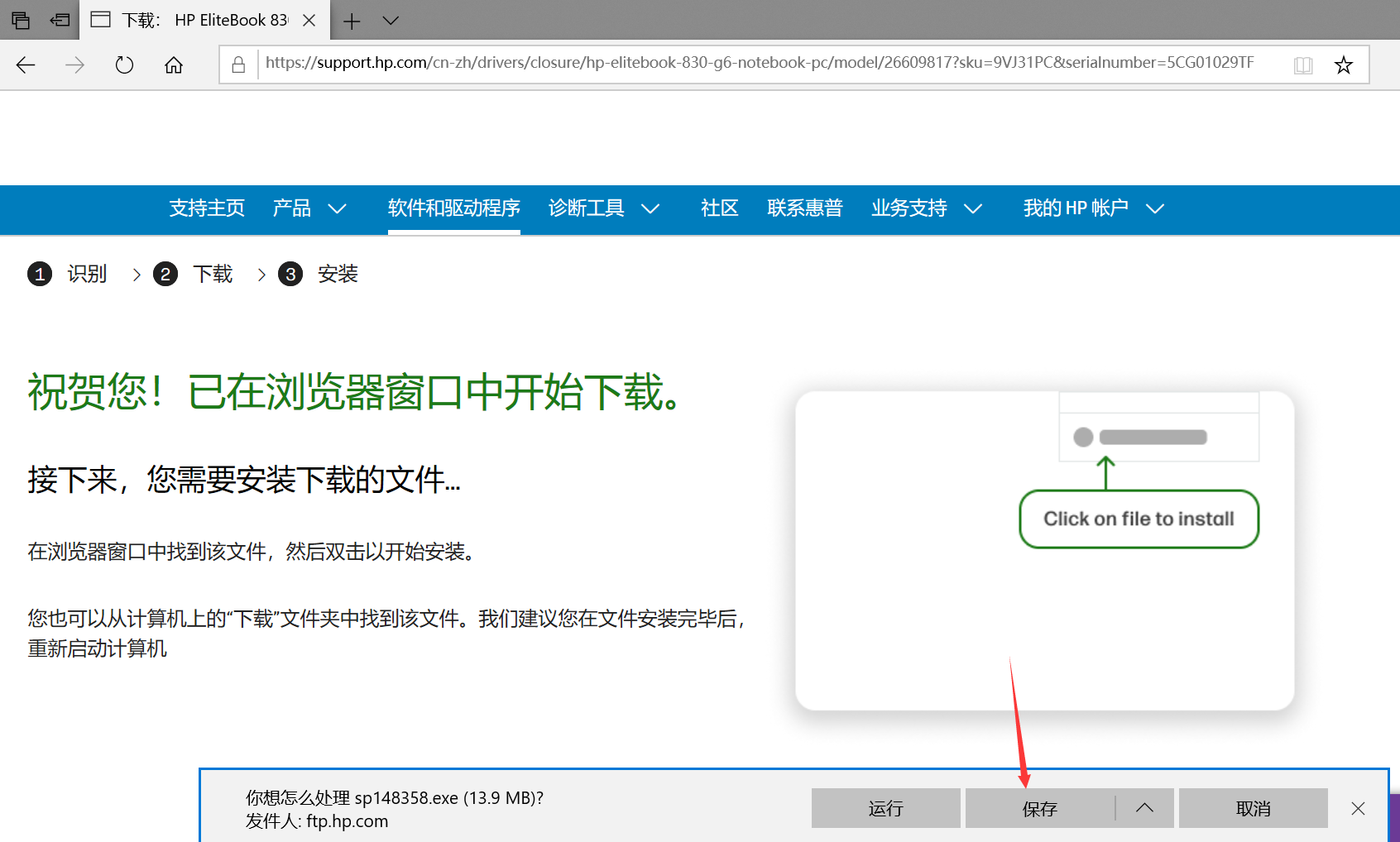The image size is (1400, 842).
Task: Click the browser Back arrow
Action: 26,65
